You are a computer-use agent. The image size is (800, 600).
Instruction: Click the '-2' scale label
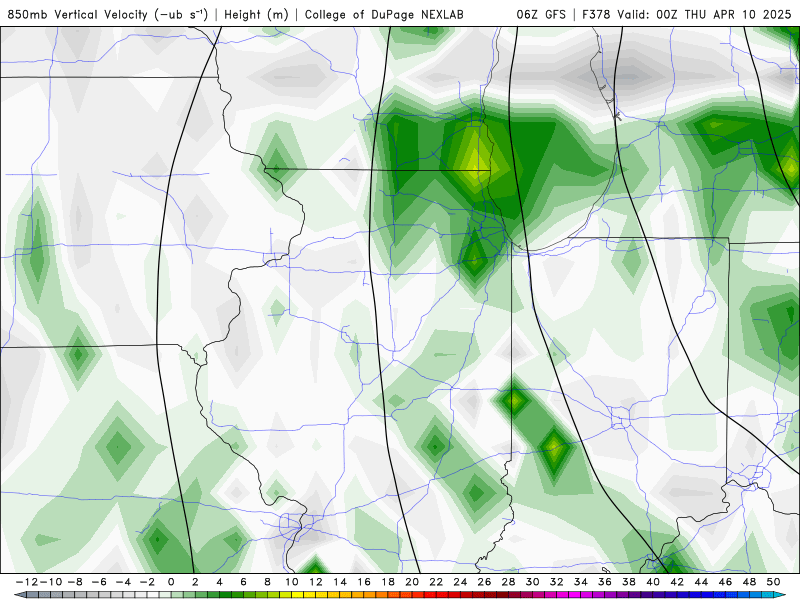tap(147, 582)
